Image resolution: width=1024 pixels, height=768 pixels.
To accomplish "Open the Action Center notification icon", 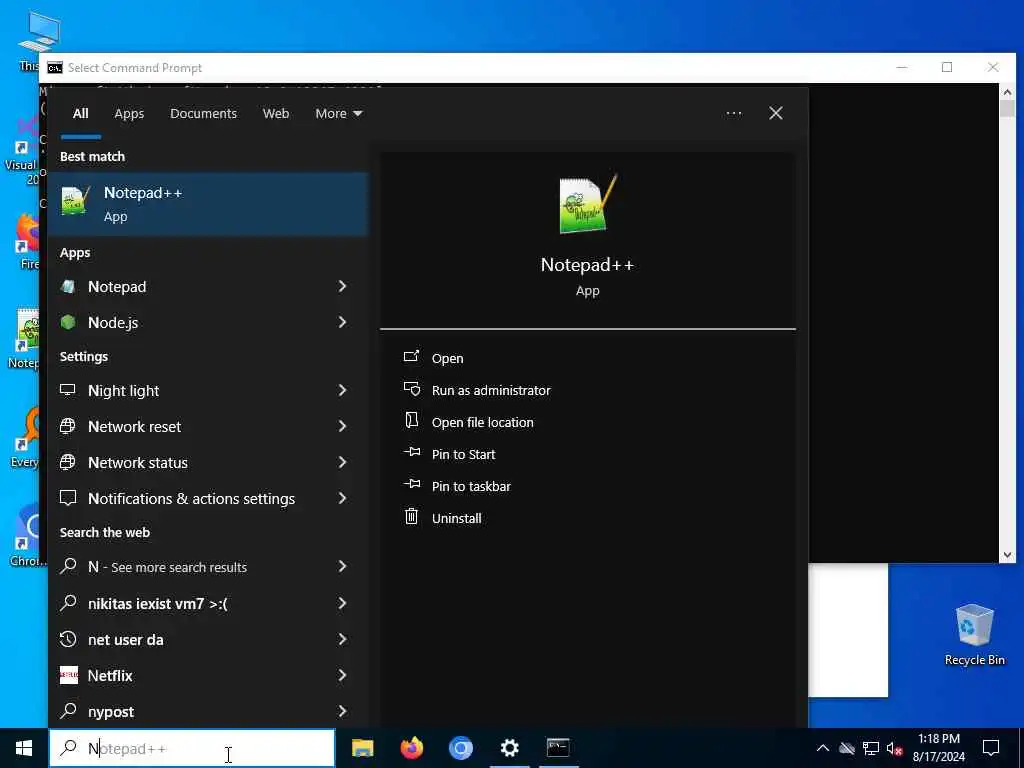I will tap(991, 748).
